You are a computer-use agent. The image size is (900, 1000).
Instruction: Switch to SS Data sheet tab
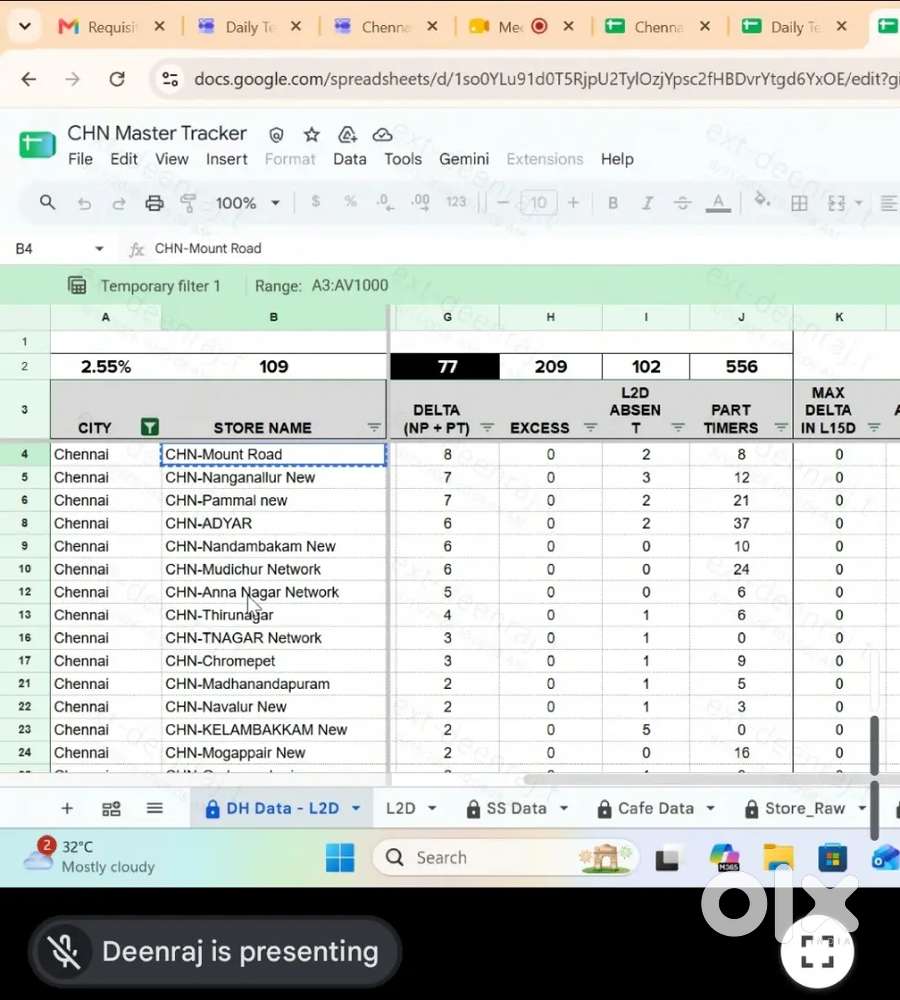coord(516,809)
